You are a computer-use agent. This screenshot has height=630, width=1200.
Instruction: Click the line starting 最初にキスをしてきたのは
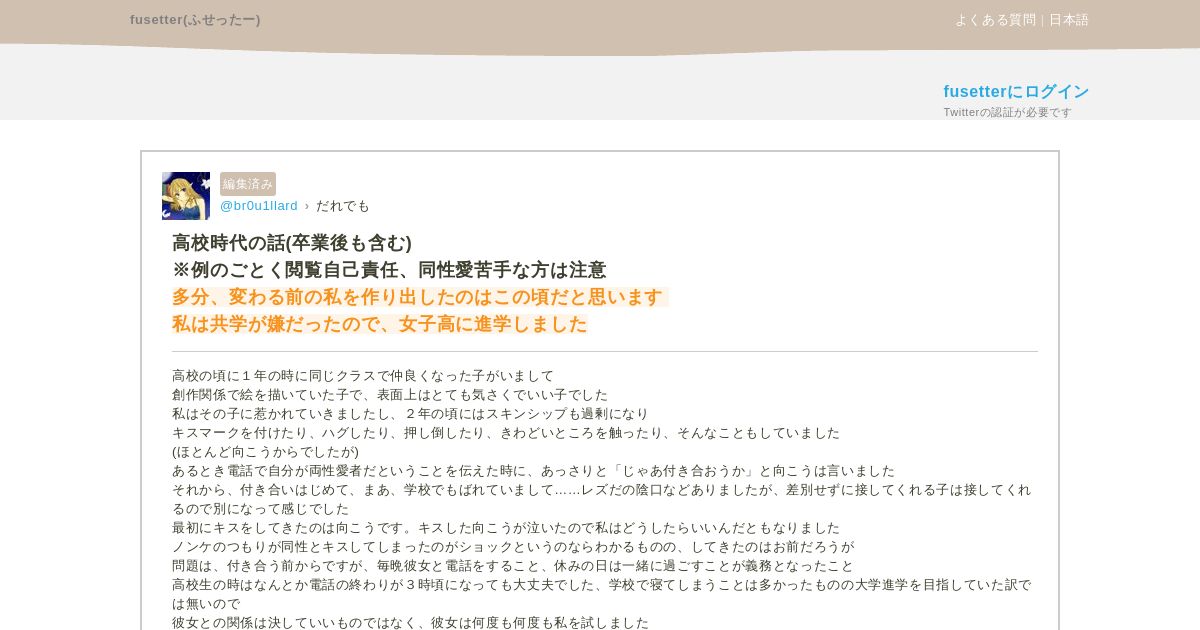pos(506,528)
